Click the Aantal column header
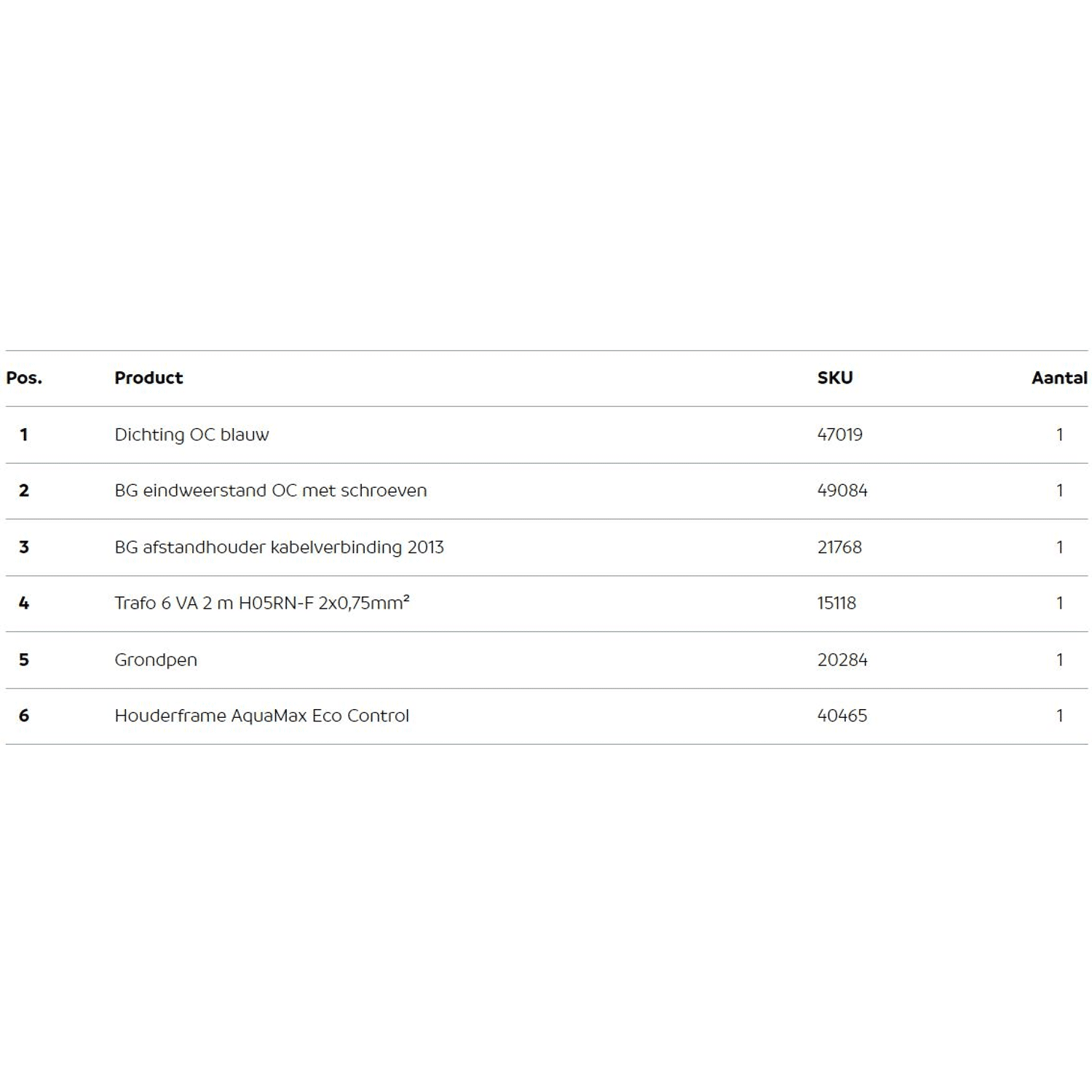Viewport: 1092px width, 1092px height. pos(1059,378)
